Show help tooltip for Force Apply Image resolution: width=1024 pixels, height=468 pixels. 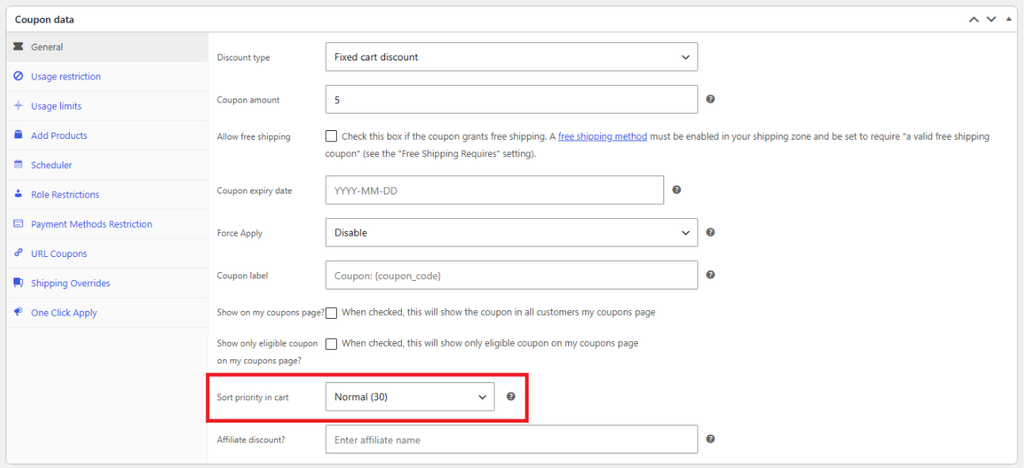711,232
